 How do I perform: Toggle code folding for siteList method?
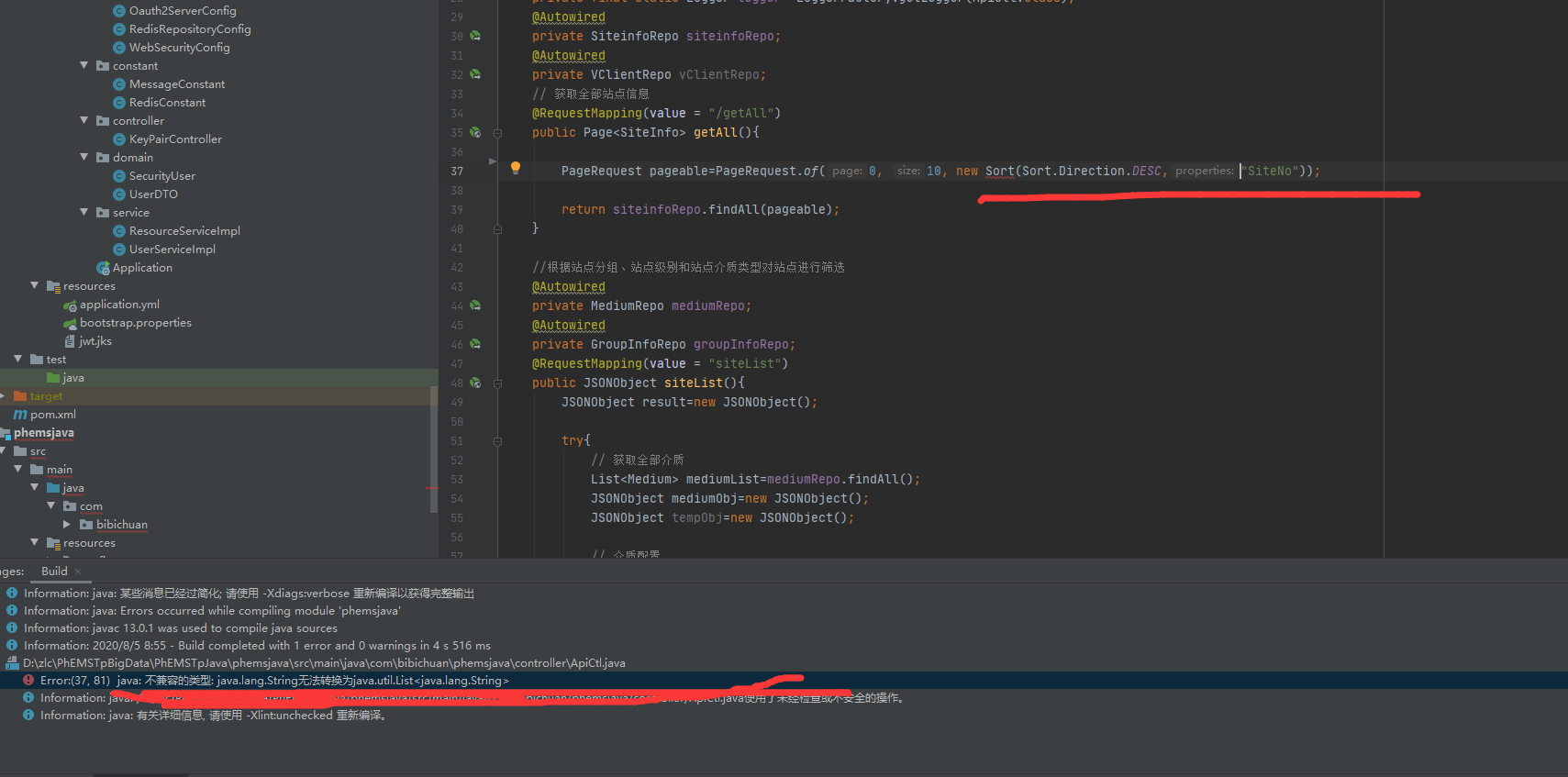(498, 383)
